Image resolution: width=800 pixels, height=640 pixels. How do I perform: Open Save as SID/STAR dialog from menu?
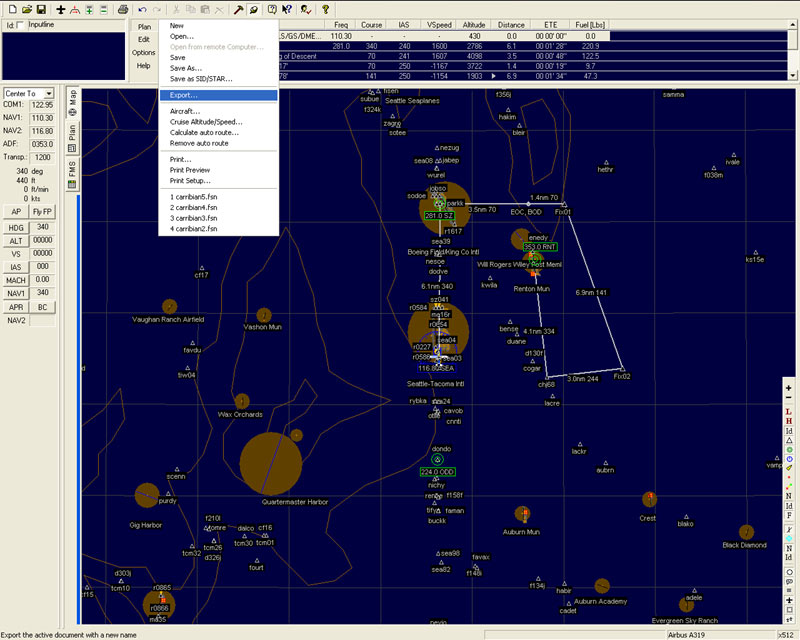coord(199,78)
